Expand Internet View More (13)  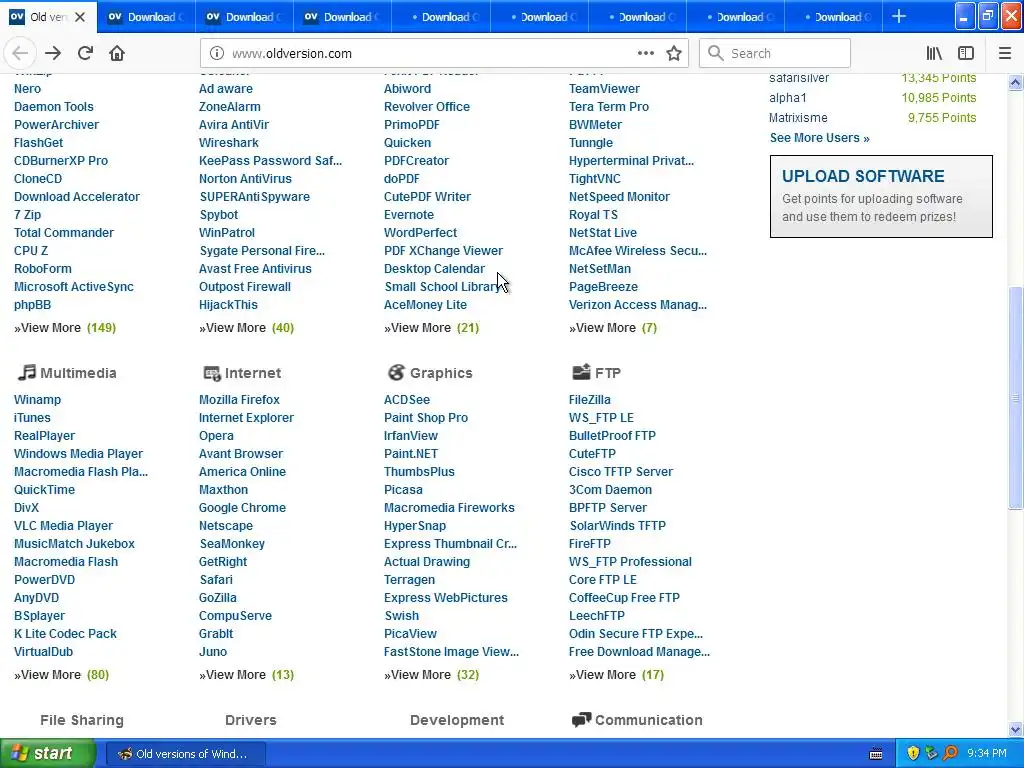247,675
